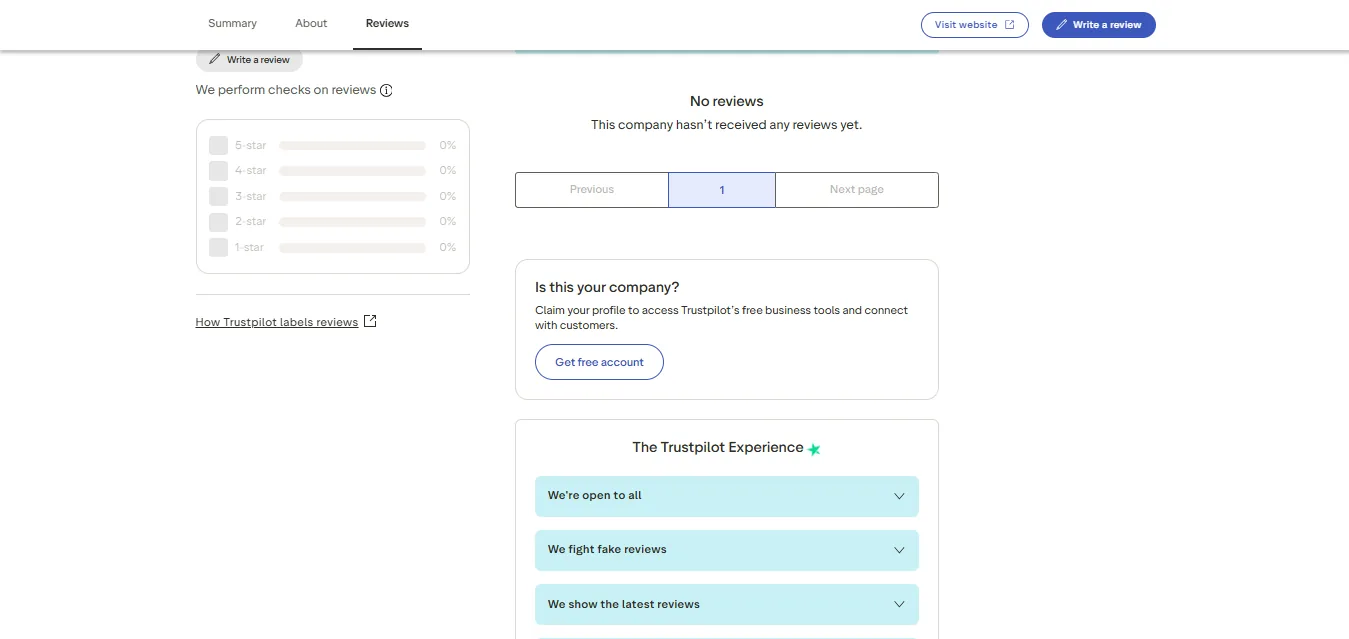
Task: Check the 4-star filter checkbox
Action: coord(218,171)
